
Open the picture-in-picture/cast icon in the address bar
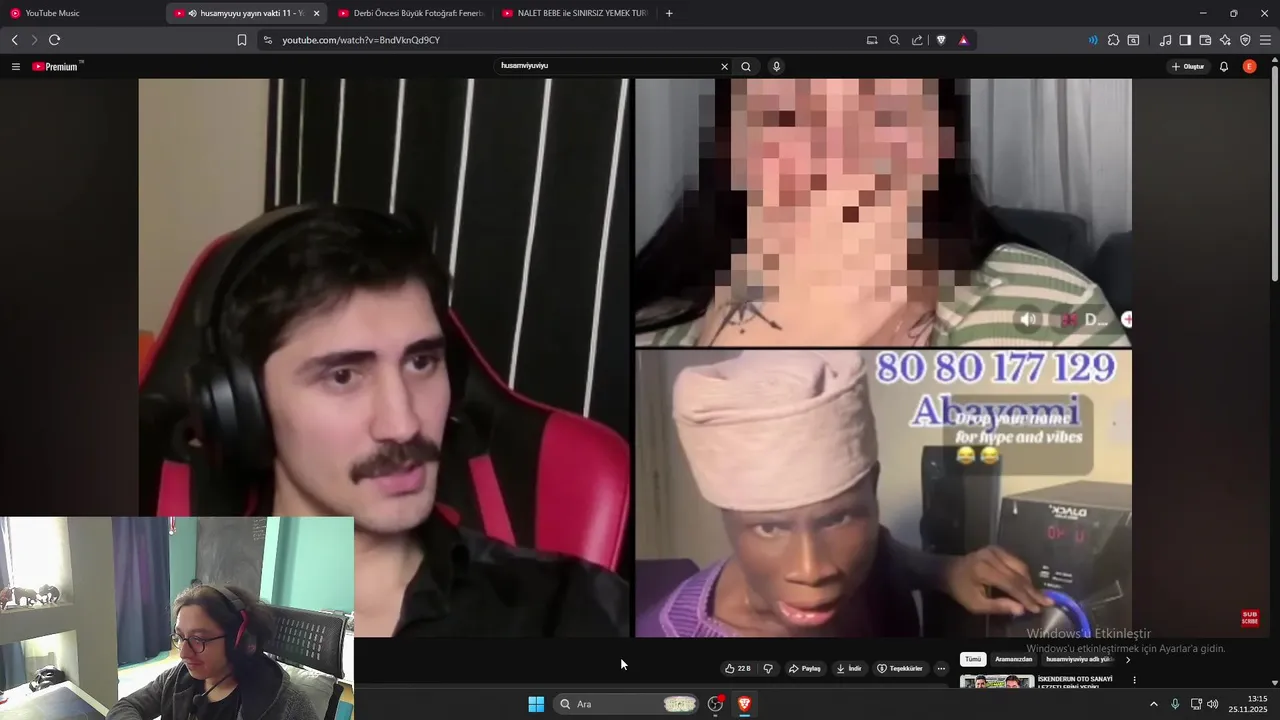tap(872, 40)
